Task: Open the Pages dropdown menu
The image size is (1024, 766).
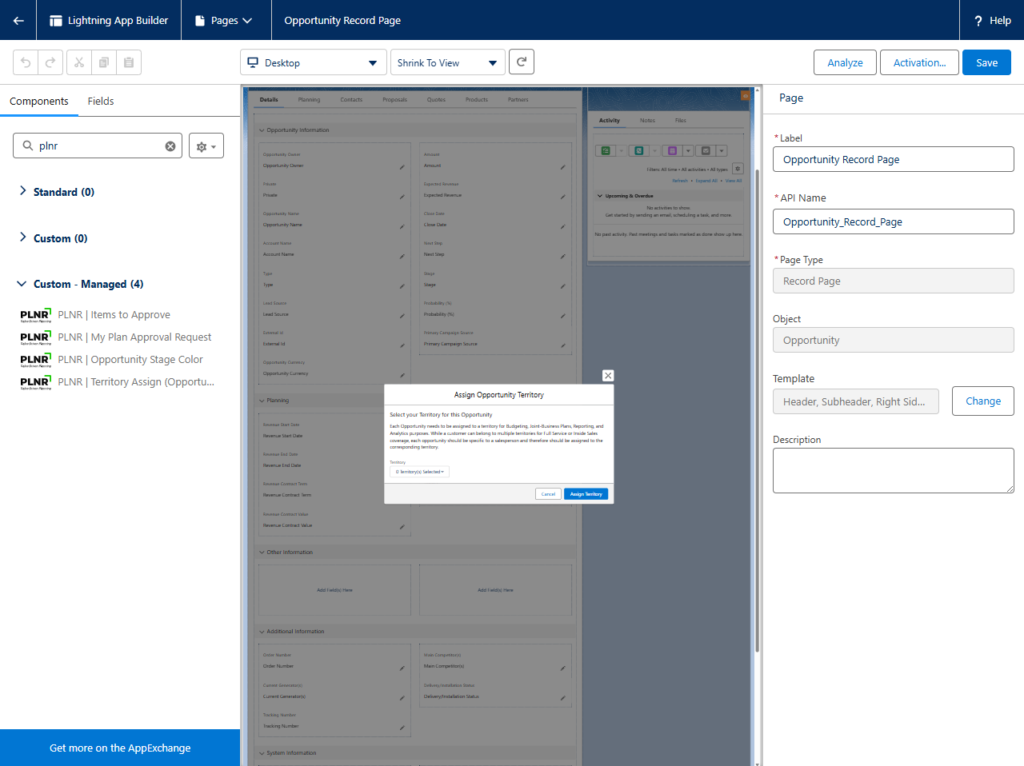Action: [x=224, y=20]
